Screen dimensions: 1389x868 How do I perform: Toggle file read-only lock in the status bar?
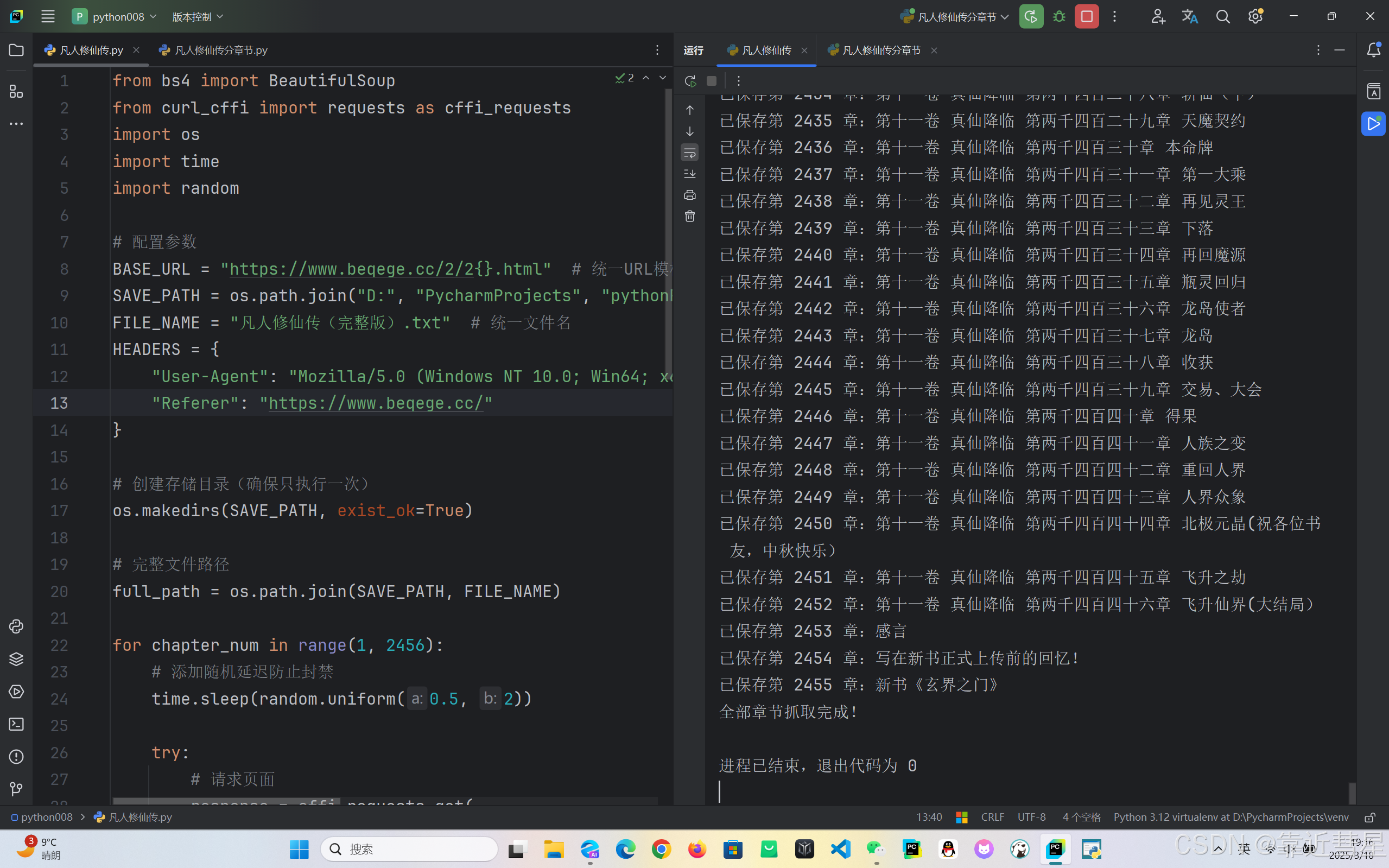(x=1369, y=817)
